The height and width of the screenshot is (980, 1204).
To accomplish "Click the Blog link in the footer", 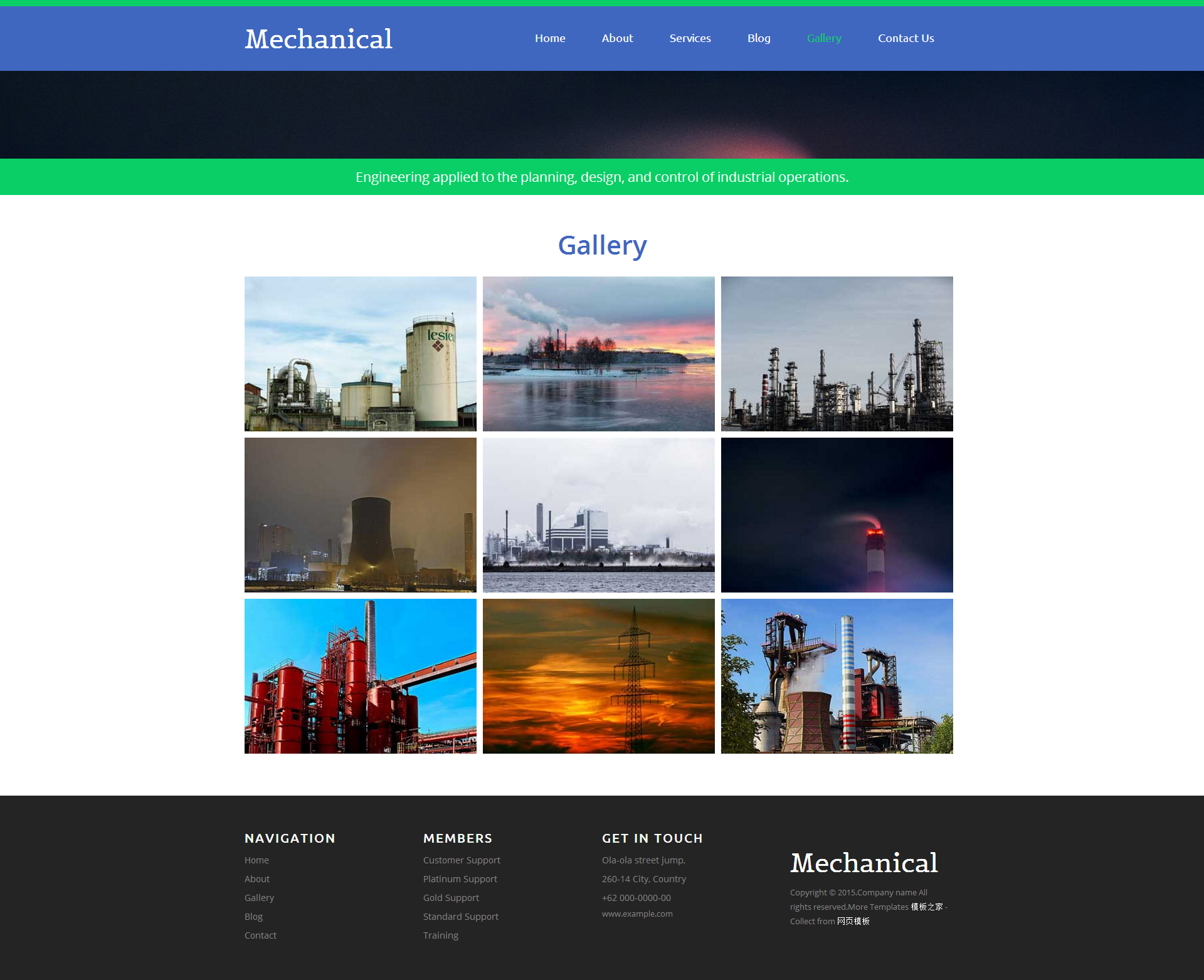I will [253, 917].
